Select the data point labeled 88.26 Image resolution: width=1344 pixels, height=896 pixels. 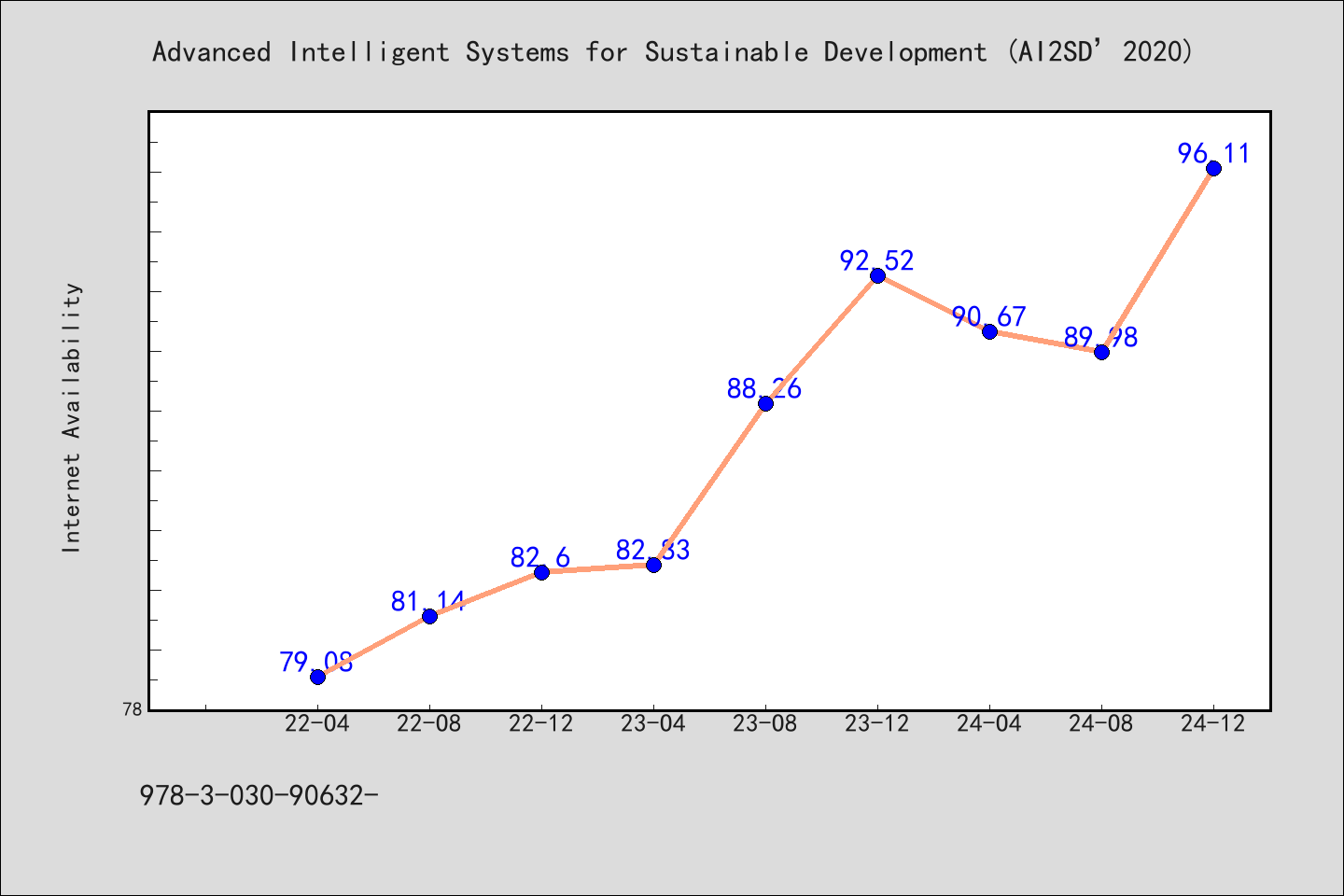(765, 403)
